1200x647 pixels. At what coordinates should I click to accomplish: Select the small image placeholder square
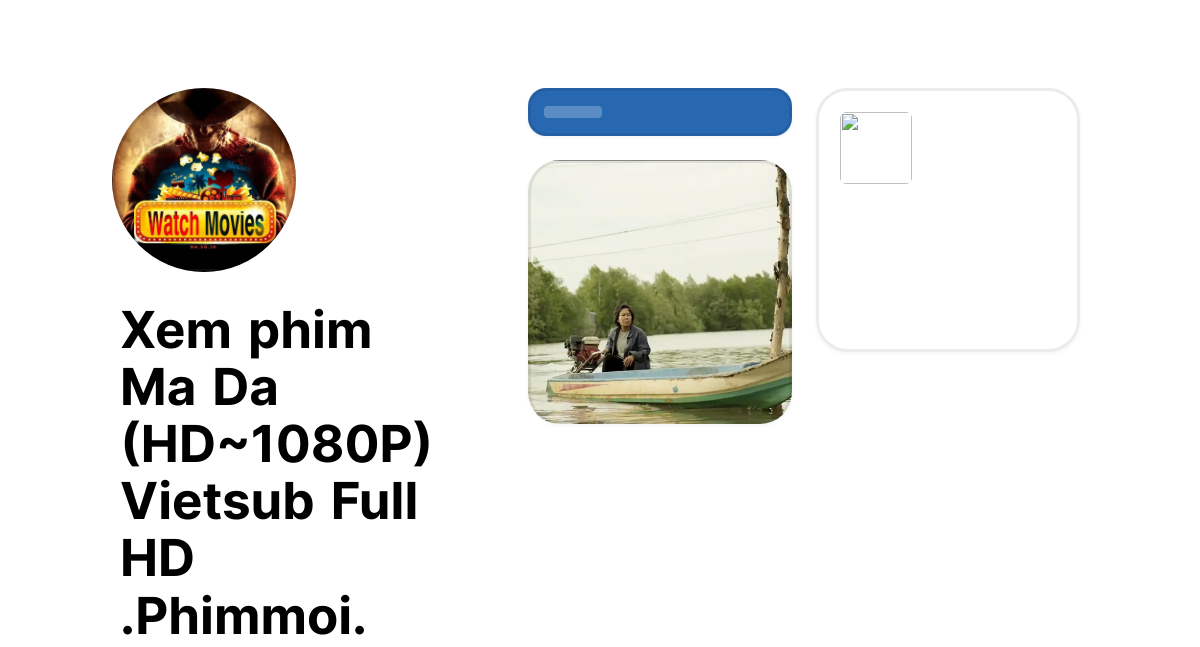pos(876,148)
